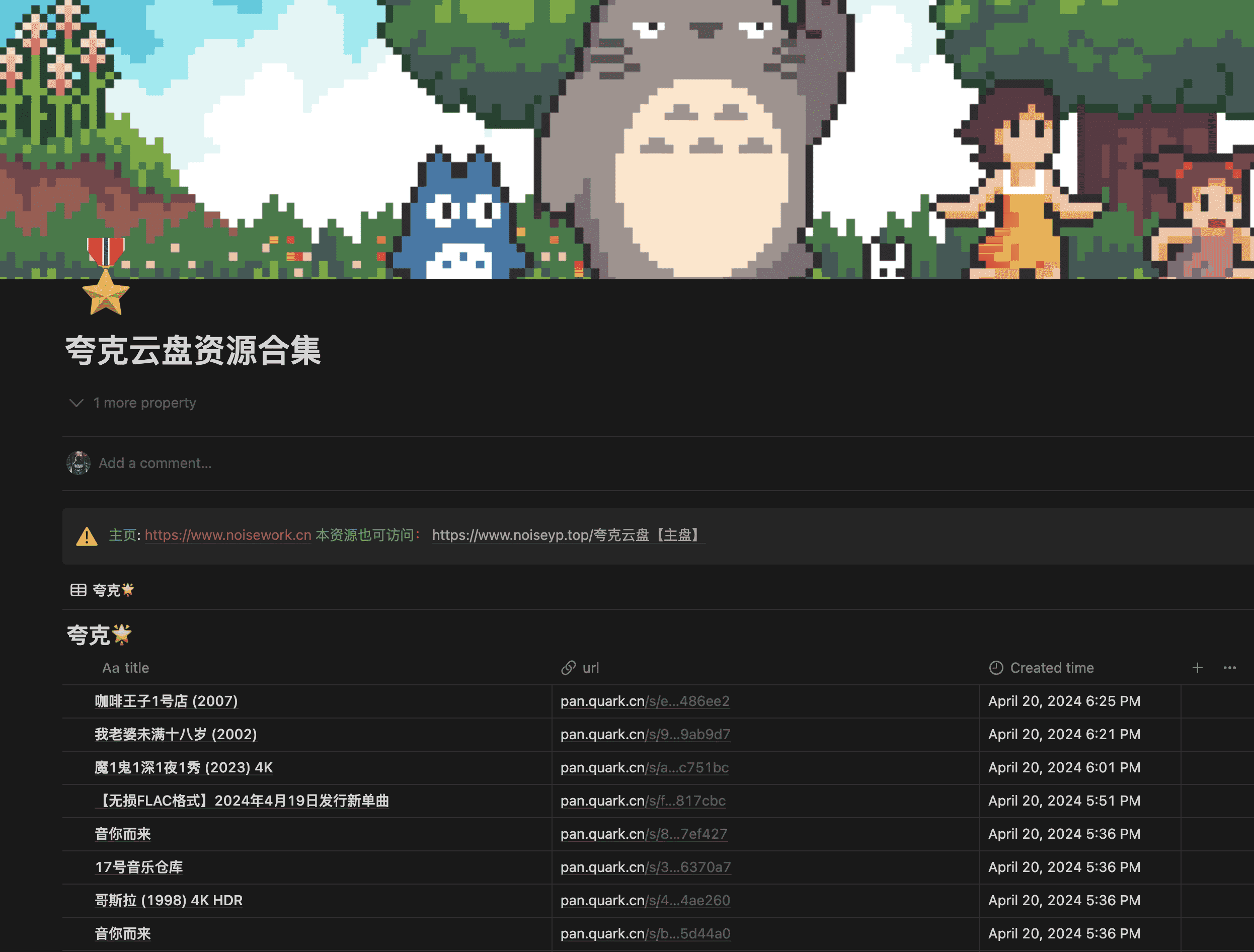Image resolution: width=1254 pixels, height=952 pixels.
Task: Click the 夸克云盘资源合集 page title
Action: click(x=193, y=350)
